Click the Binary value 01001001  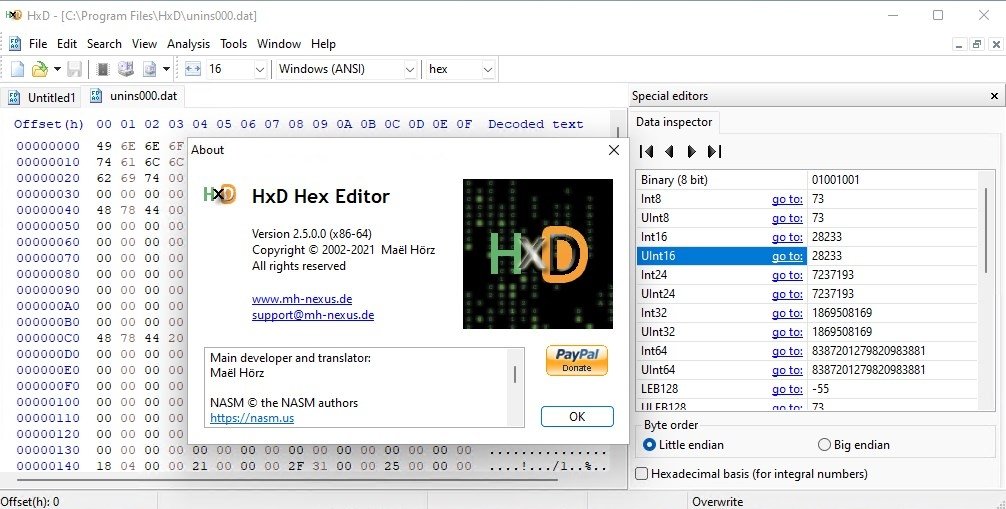click(835, 180)
